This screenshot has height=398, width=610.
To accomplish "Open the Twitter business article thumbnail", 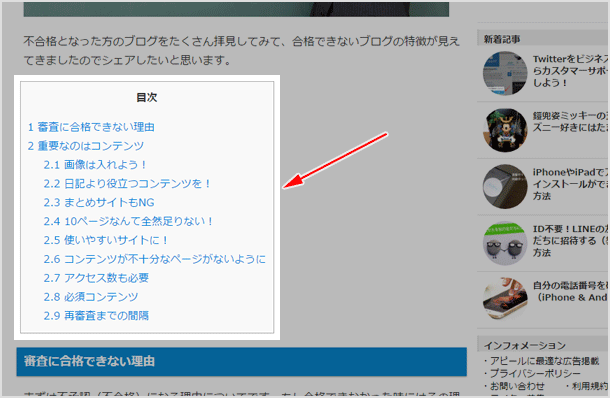I will click(505, 74).
